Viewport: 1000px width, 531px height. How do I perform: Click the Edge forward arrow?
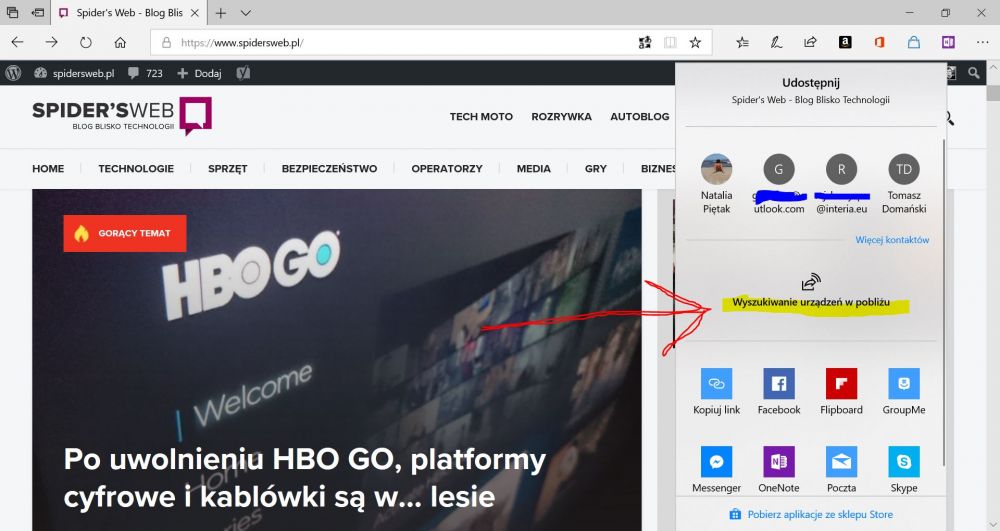click(x=52, y=42)
